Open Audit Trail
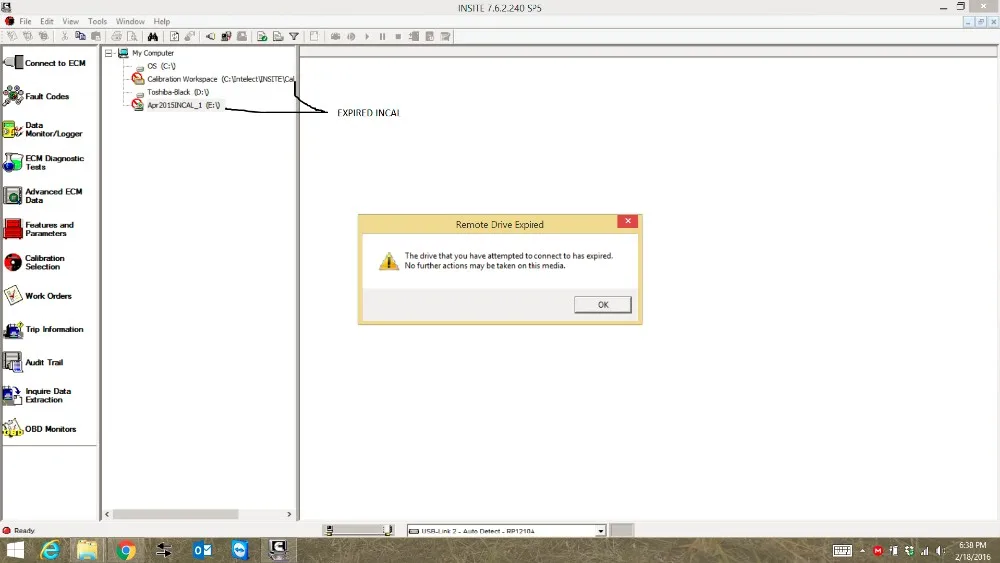 tap(33, 362)
